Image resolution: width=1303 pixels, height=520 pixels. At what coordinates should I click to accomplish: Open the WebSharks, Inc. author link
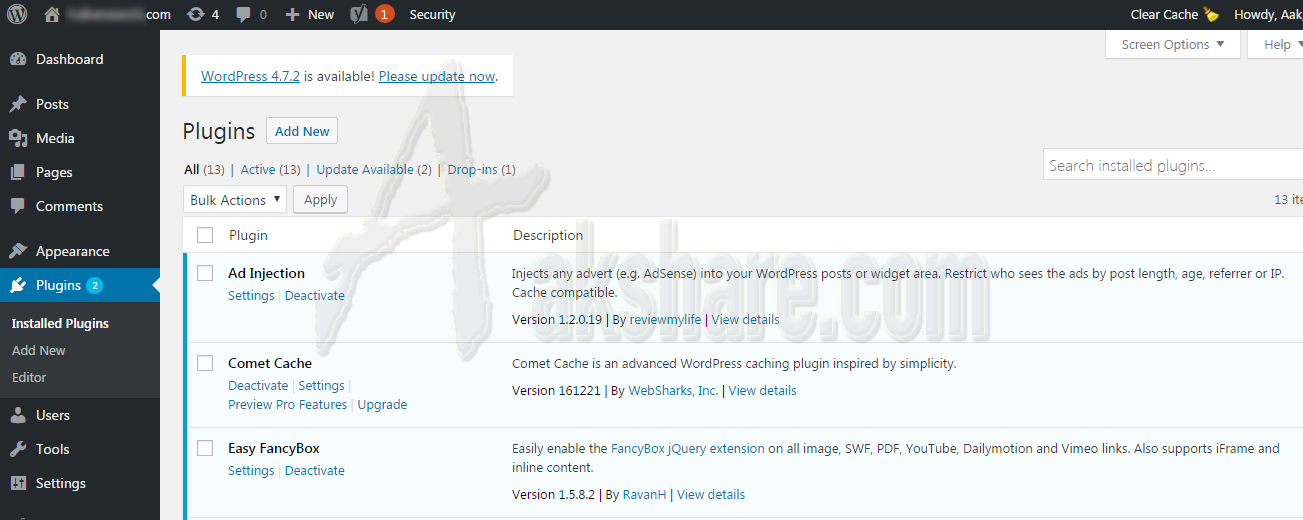pyautogui.click(x=673, y=390)
